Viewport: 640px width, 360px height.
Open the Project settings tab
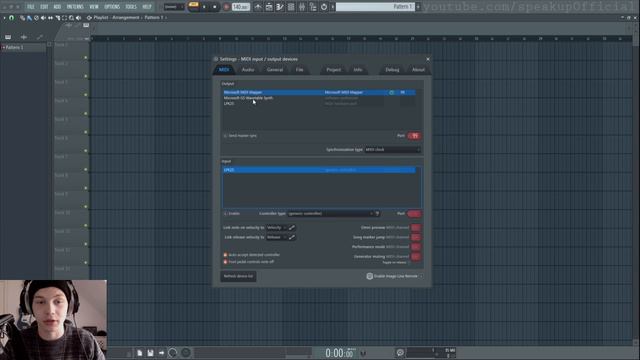tap(333, 70)
